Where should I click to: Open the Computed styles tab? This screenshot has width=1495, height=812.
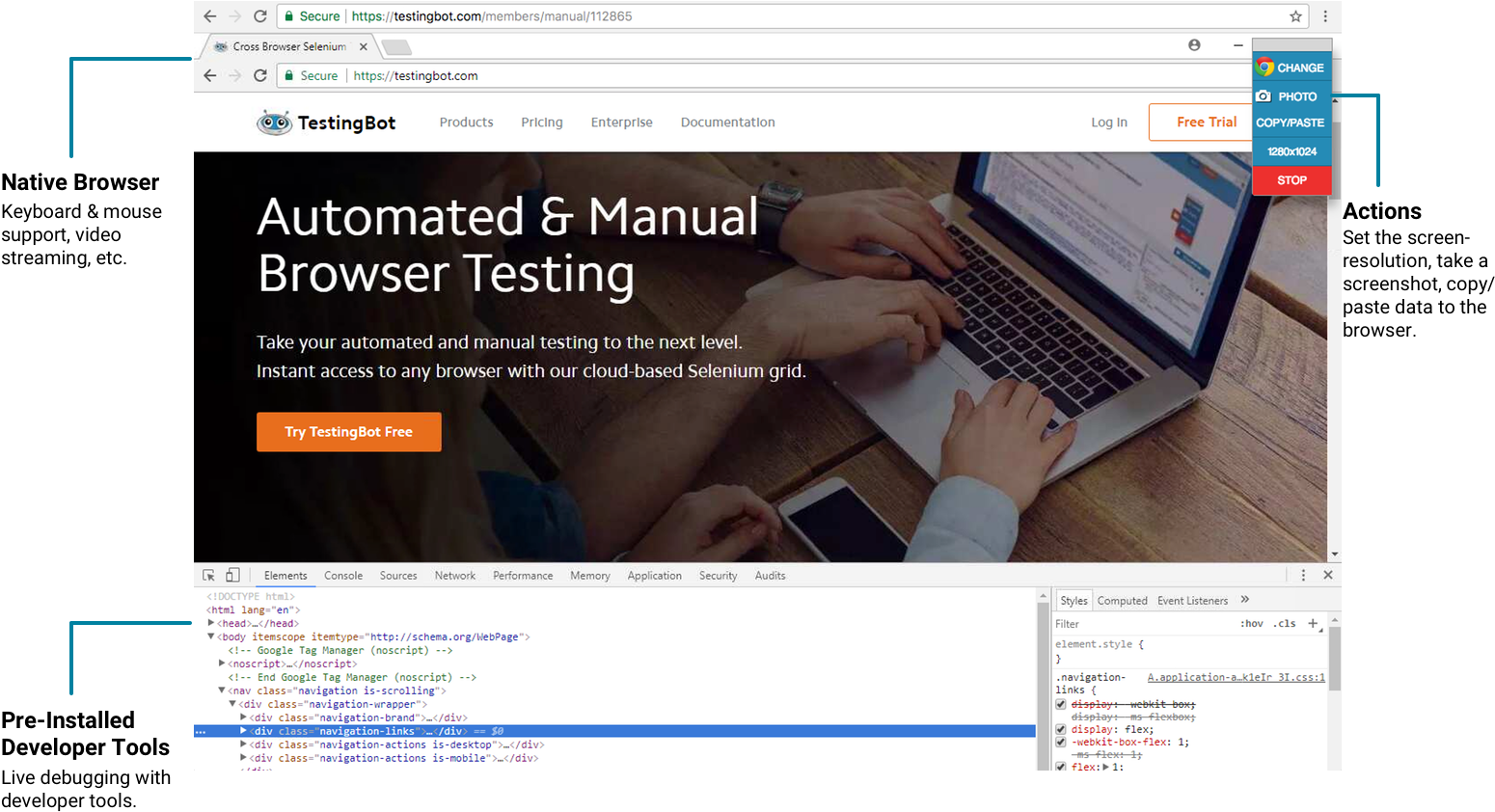point(1122,600)
